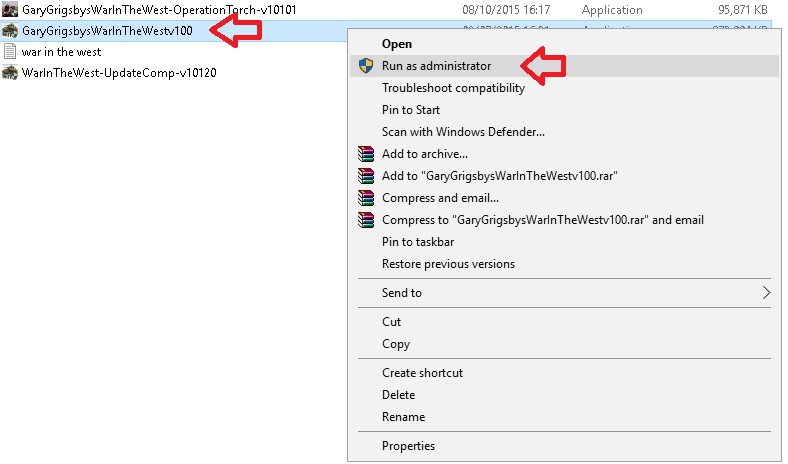
Task: Expand the Send to submenu arrow
Action: [766, 293]
